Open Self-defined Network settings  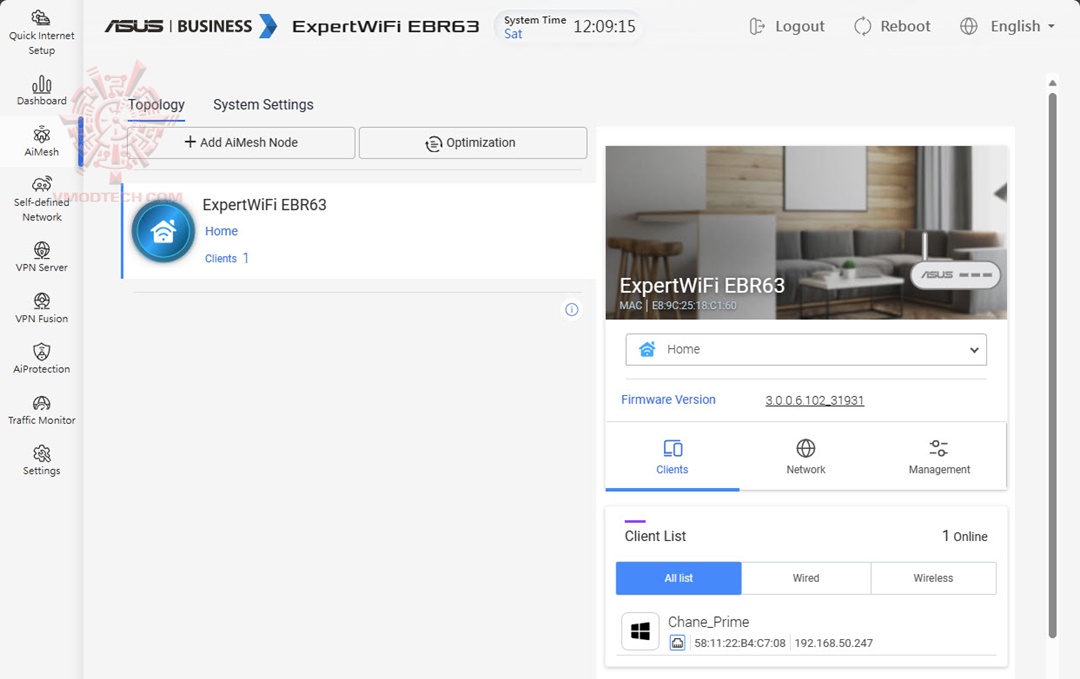[x=41, y=196]
